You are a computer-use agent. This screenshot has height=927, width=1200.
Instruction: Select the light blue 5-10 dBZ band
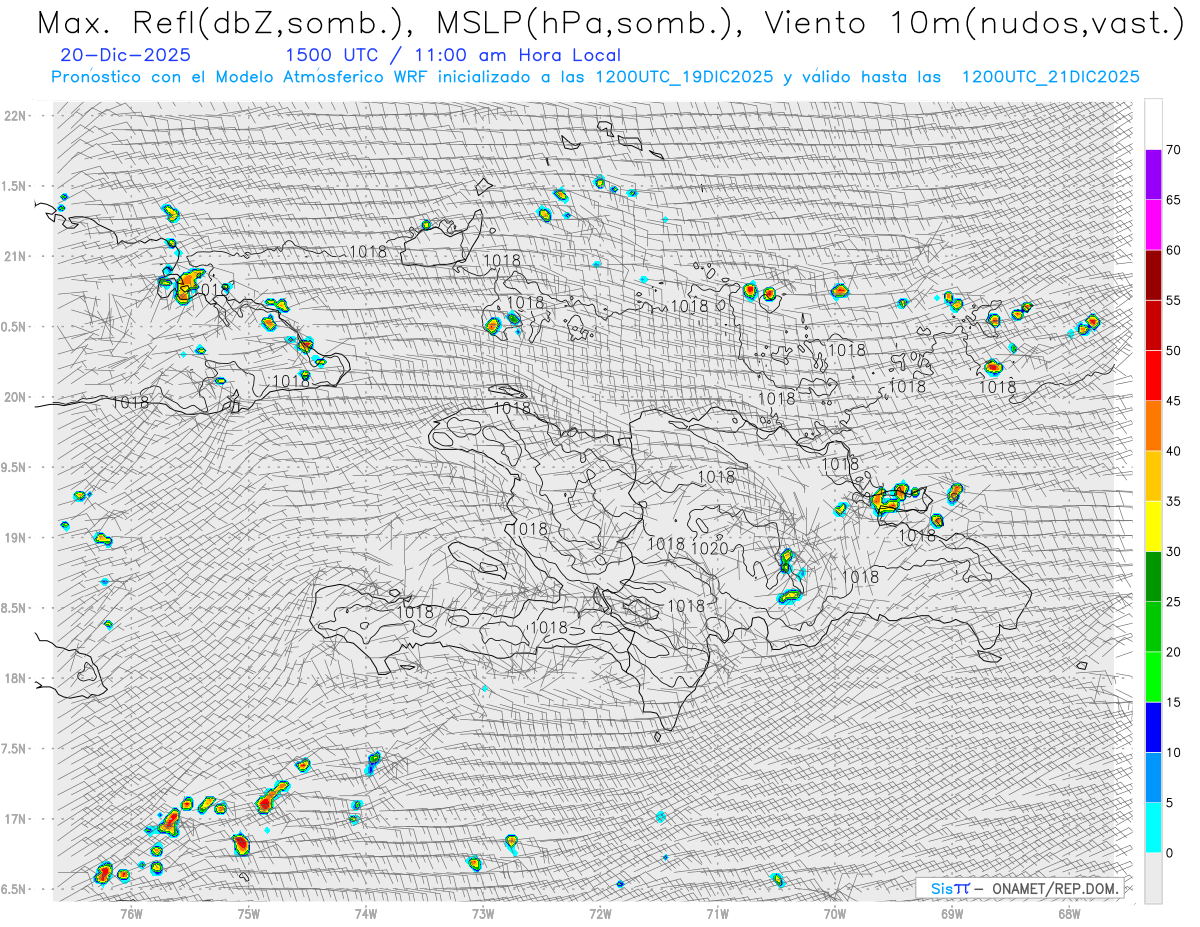1153,777
